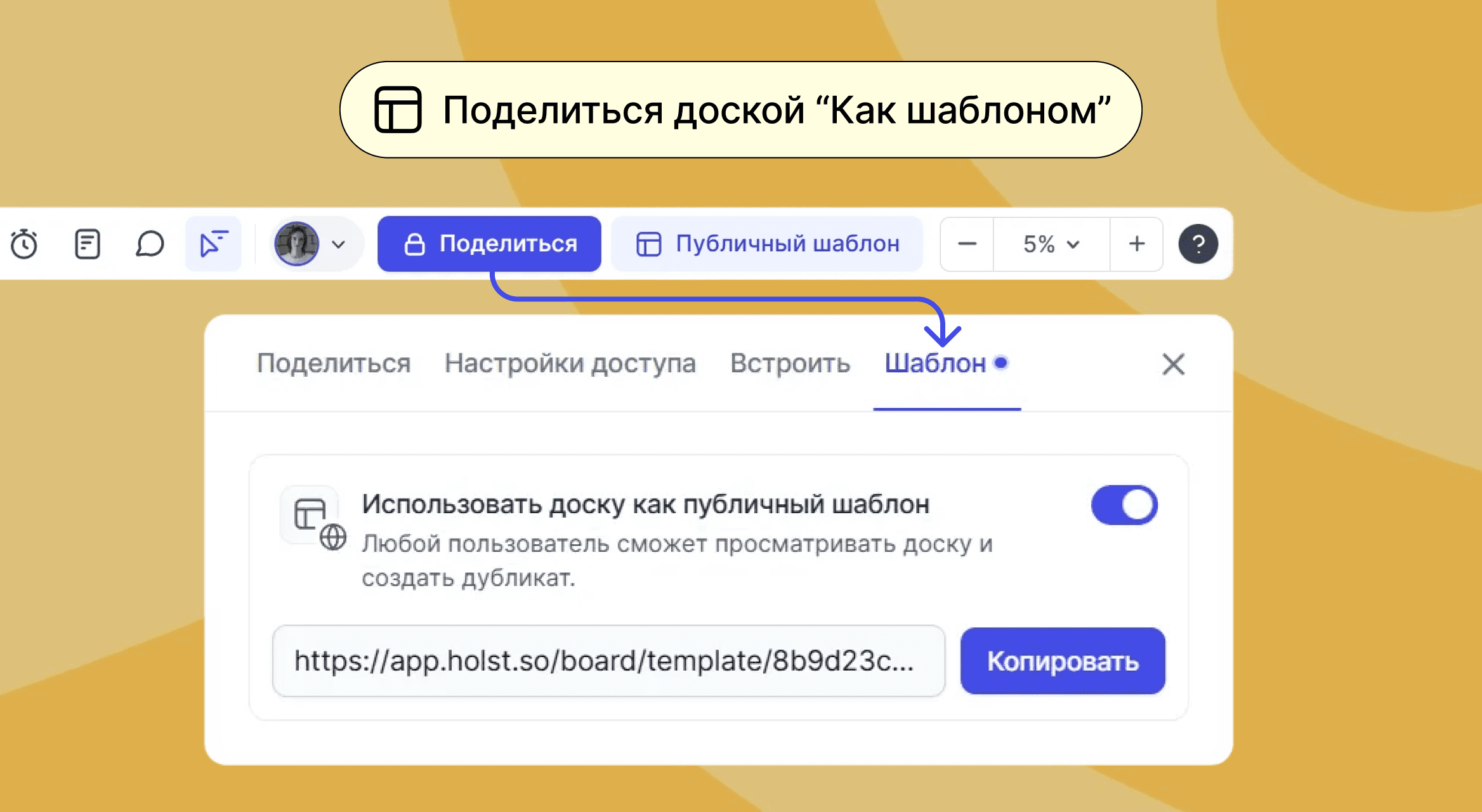1482x812 pixels.
Task: Click the template URL input field
Action: tap(608, 661)
